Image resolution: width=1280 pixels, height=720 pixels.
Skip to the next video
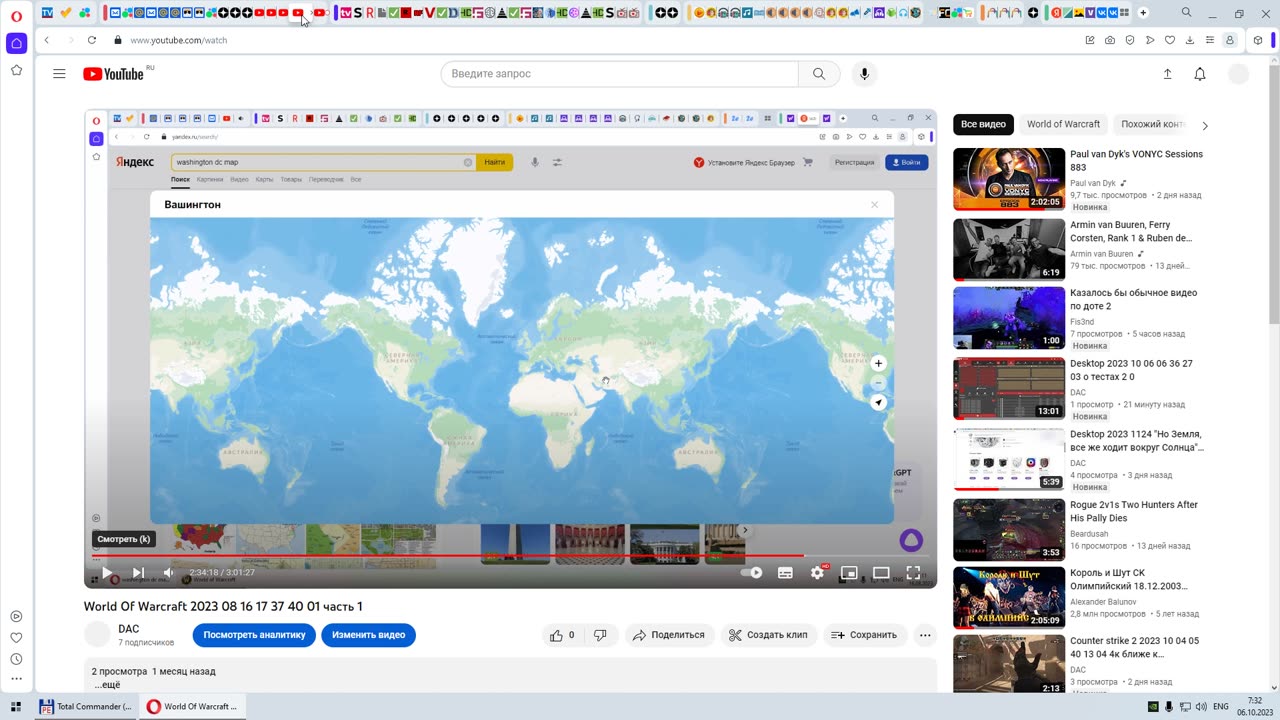[x=138, y=573]
